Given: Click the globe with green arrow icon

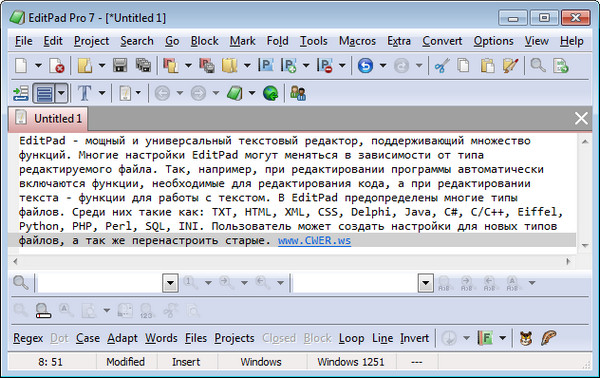Looking at the screenshot, I should point(271,93).
